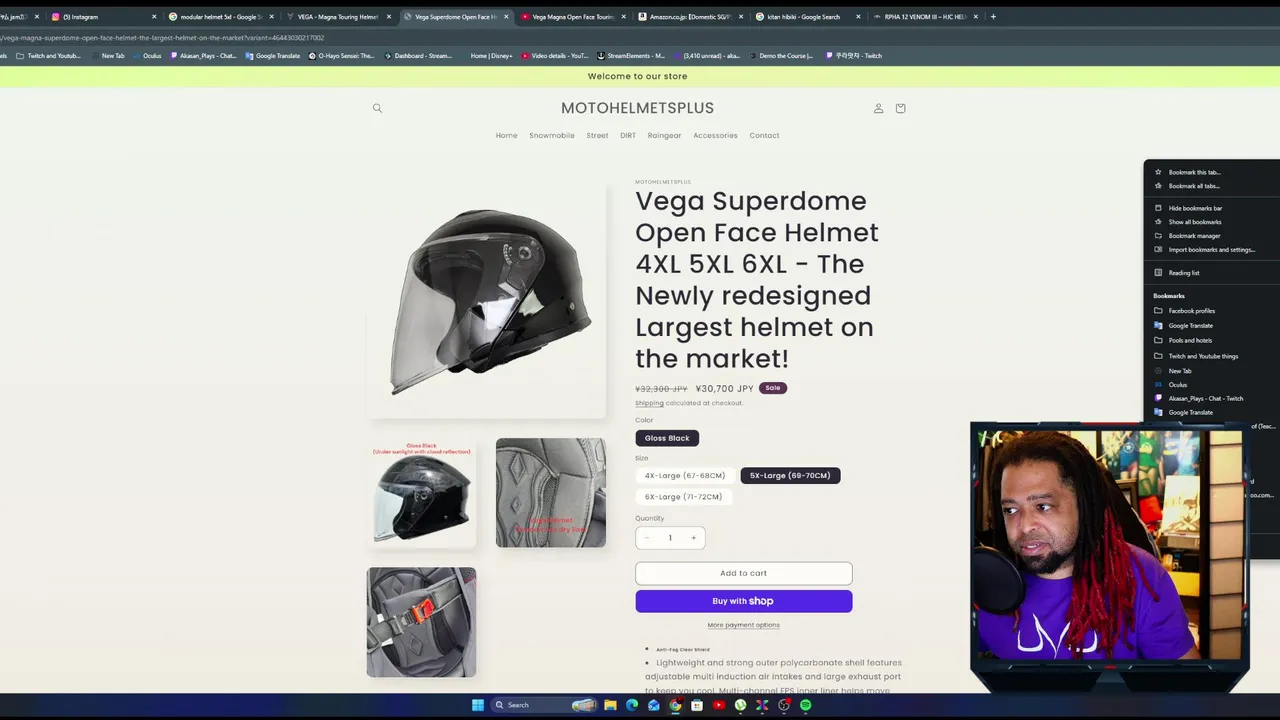Open Akasan_Plays - Chat - Twitch menu bookmark
This screenshot has height=720, width=1280.
pyautogui.click(x=1205, y=399)
